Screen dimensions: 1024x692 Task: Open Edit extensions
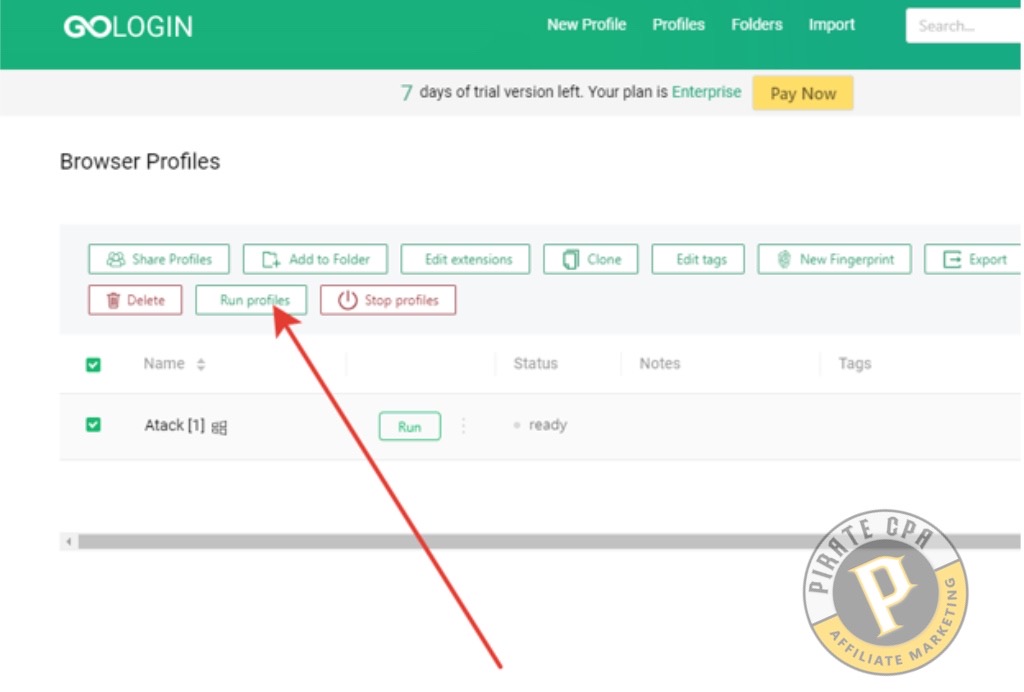[466, 259]
